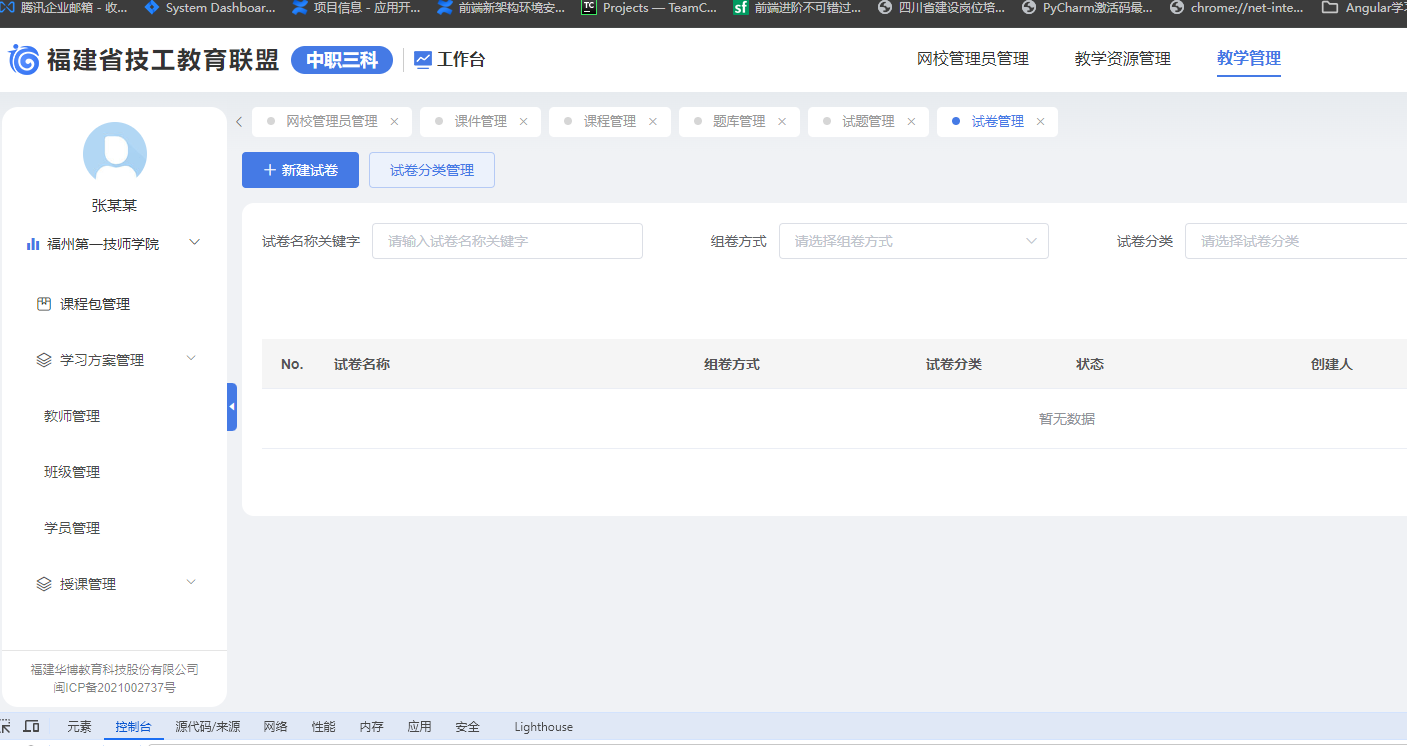1407x746 pixels.
Task: Open the 组卷方式 dropdown
Action: tap(913, 241)
